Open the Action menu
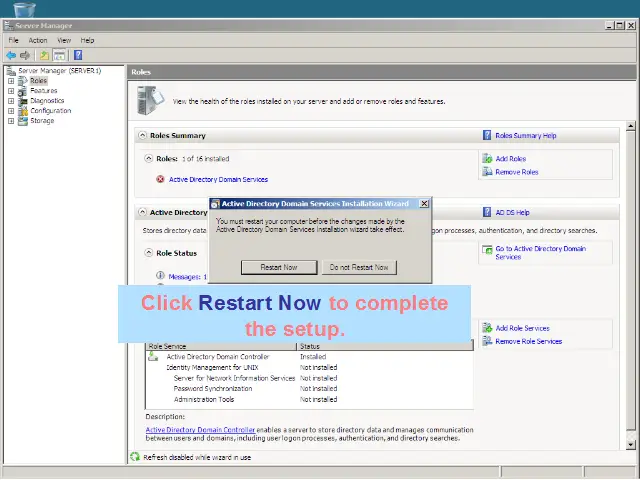 pyautogui.click(x=38, y=40)
